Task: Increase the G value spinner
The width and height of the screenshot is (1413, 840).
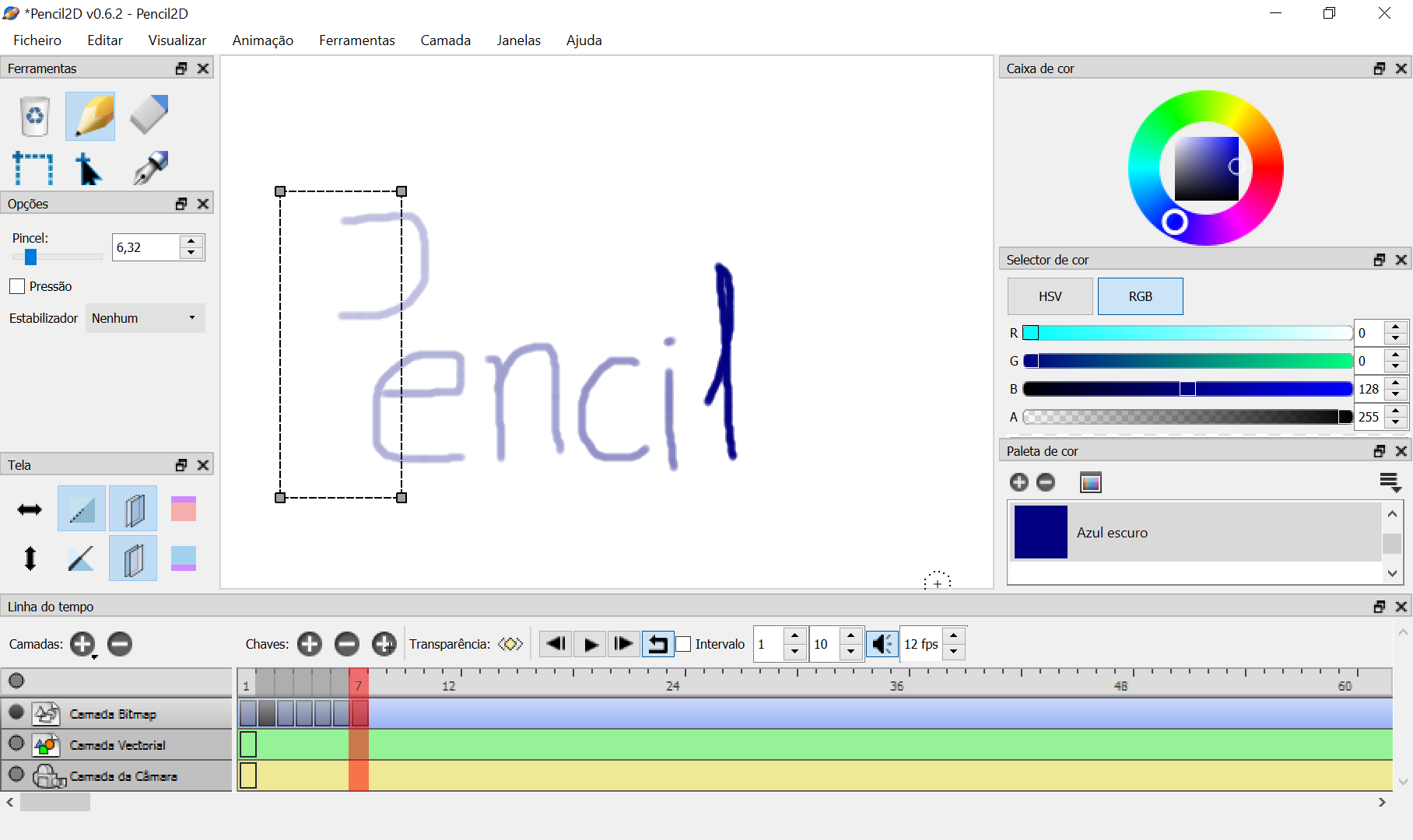Action: (x=1397, y=355)
